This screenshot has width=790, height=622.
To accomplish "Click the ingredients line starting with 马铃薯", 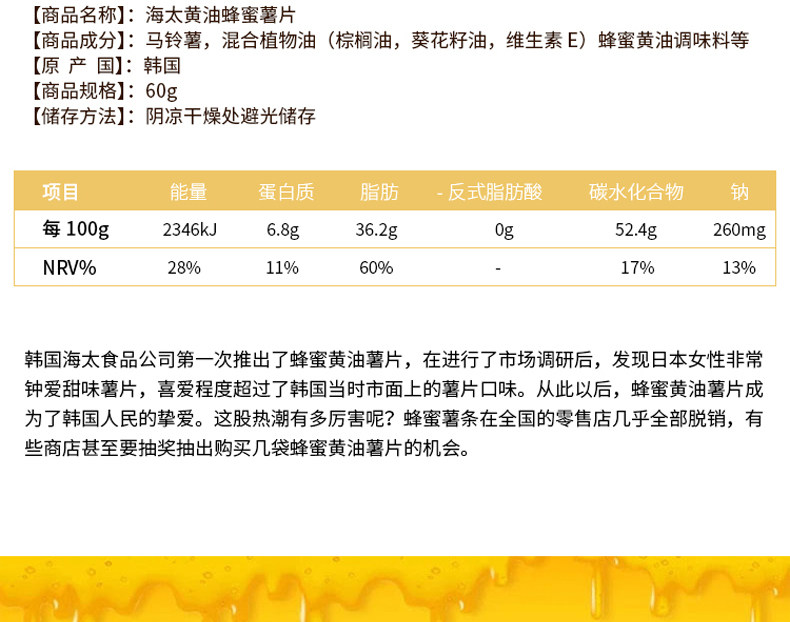I will 447,40.
